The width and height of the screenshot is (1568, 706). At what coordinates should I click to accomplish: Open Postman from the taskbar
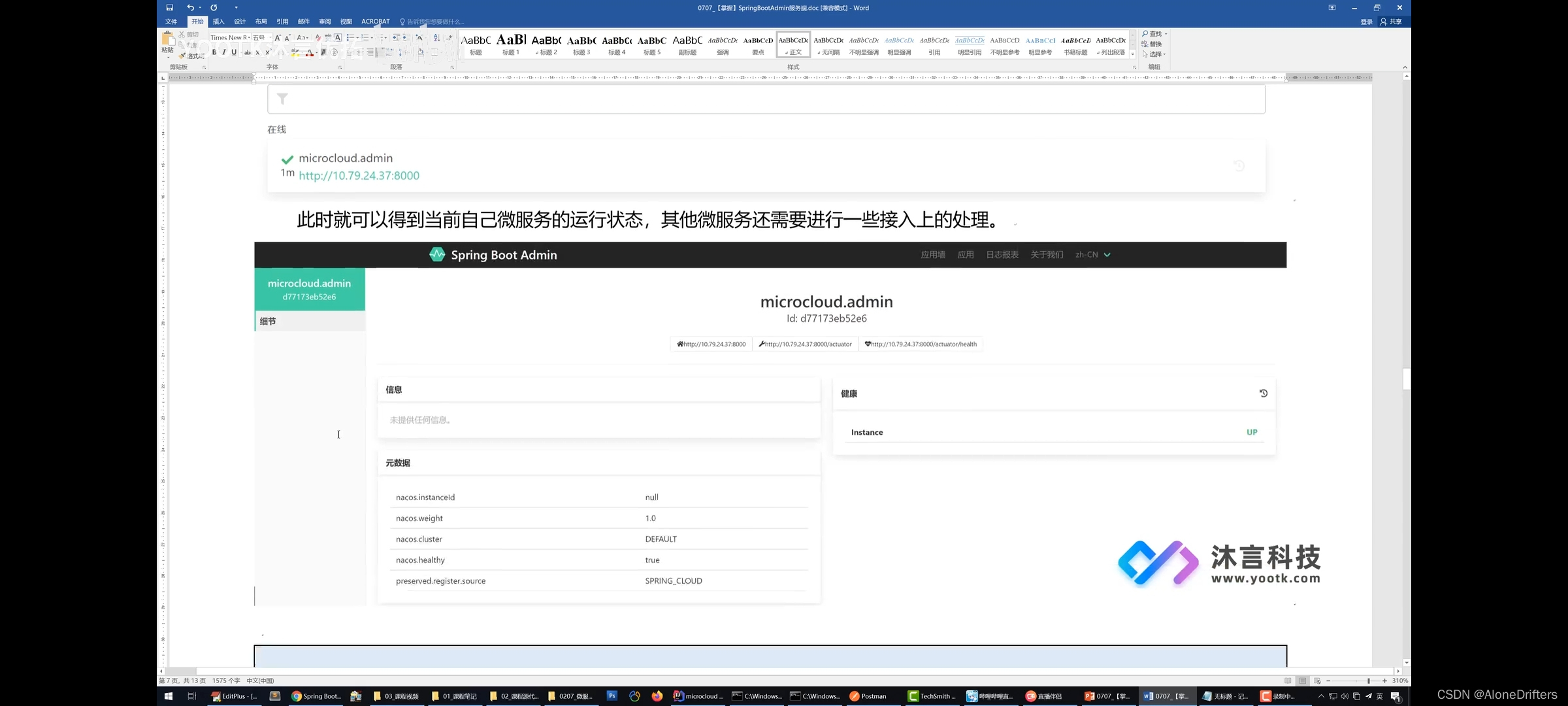tap(868, 696)
